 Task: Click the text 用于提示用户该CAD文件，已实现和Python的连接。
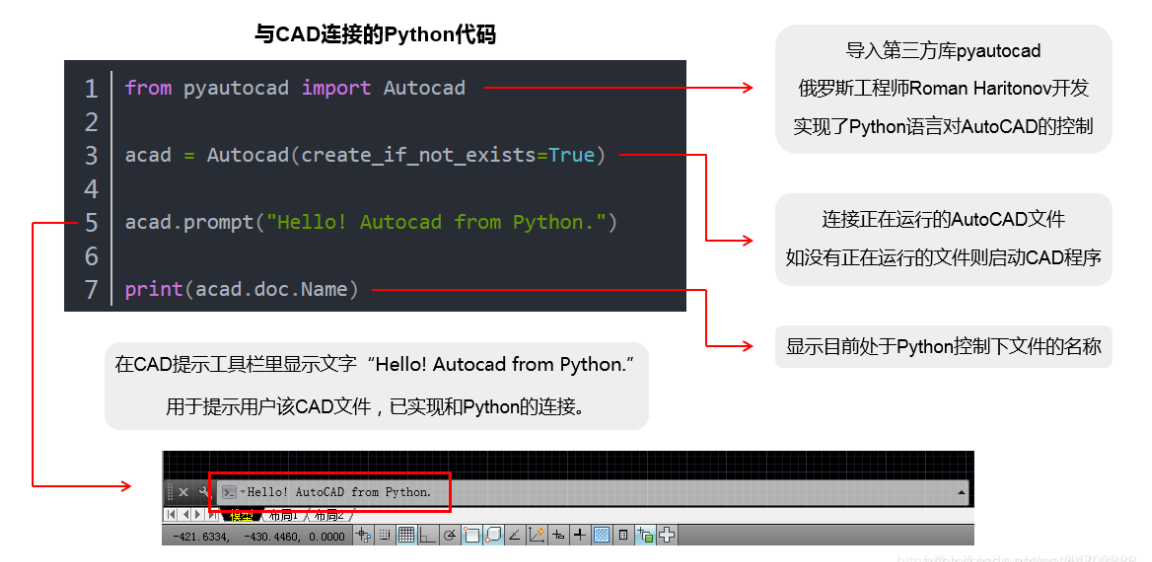point(375,407)
